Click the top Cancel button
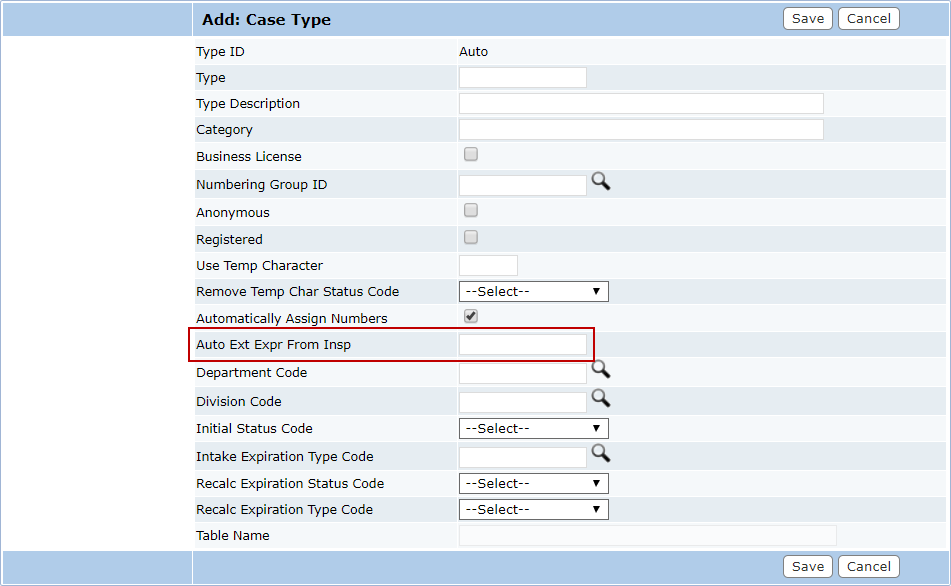 [x=868, y=18]
